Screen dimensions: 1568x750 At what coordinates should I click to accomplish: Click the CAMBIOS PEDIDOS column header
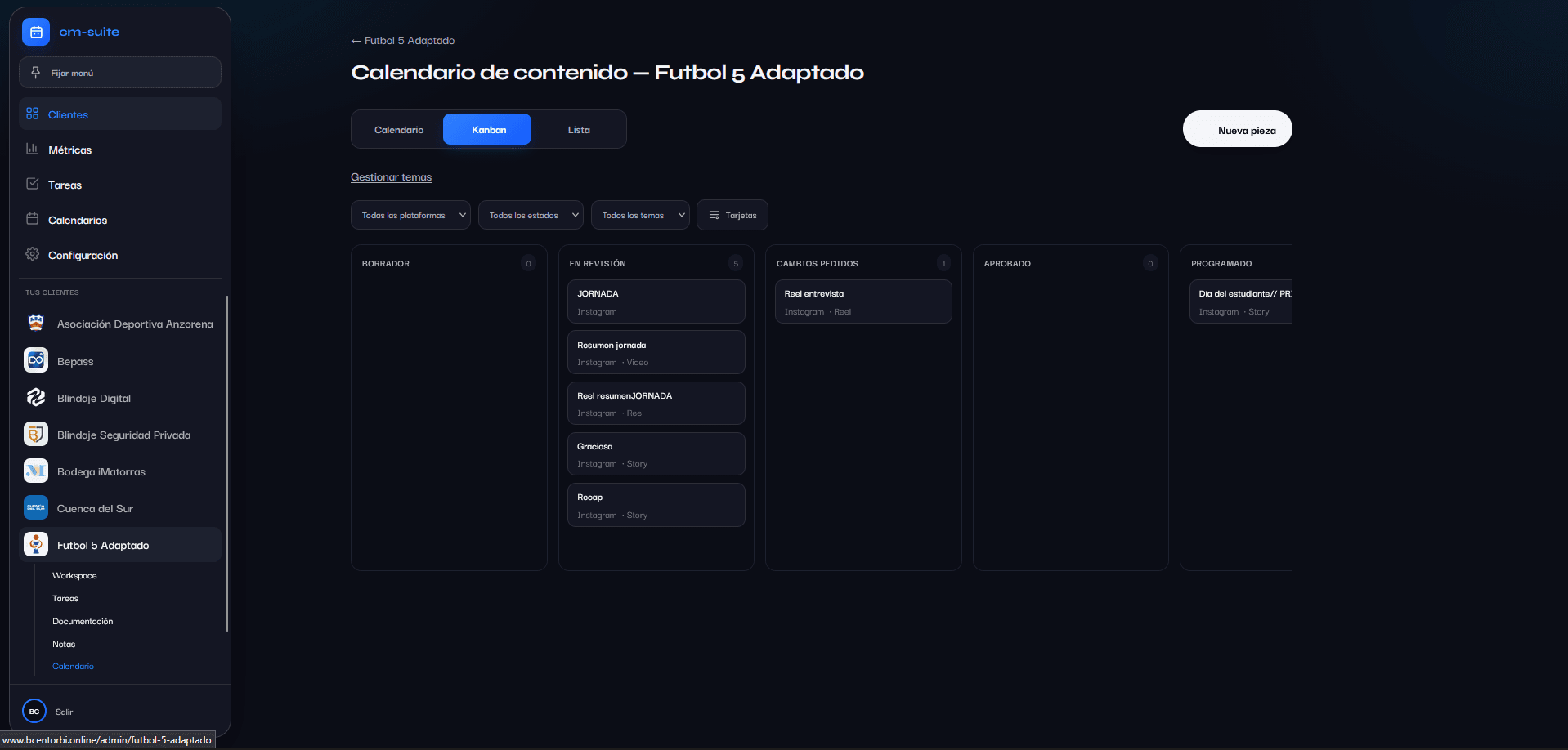pos(818,263)
